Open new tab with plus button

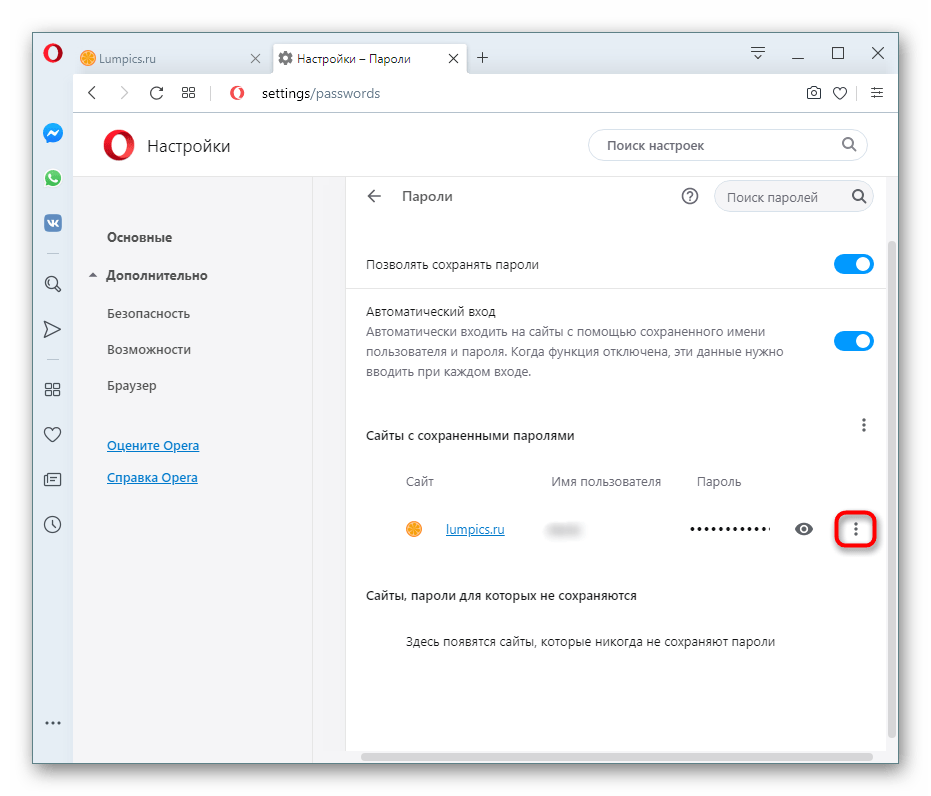(483, 58)
